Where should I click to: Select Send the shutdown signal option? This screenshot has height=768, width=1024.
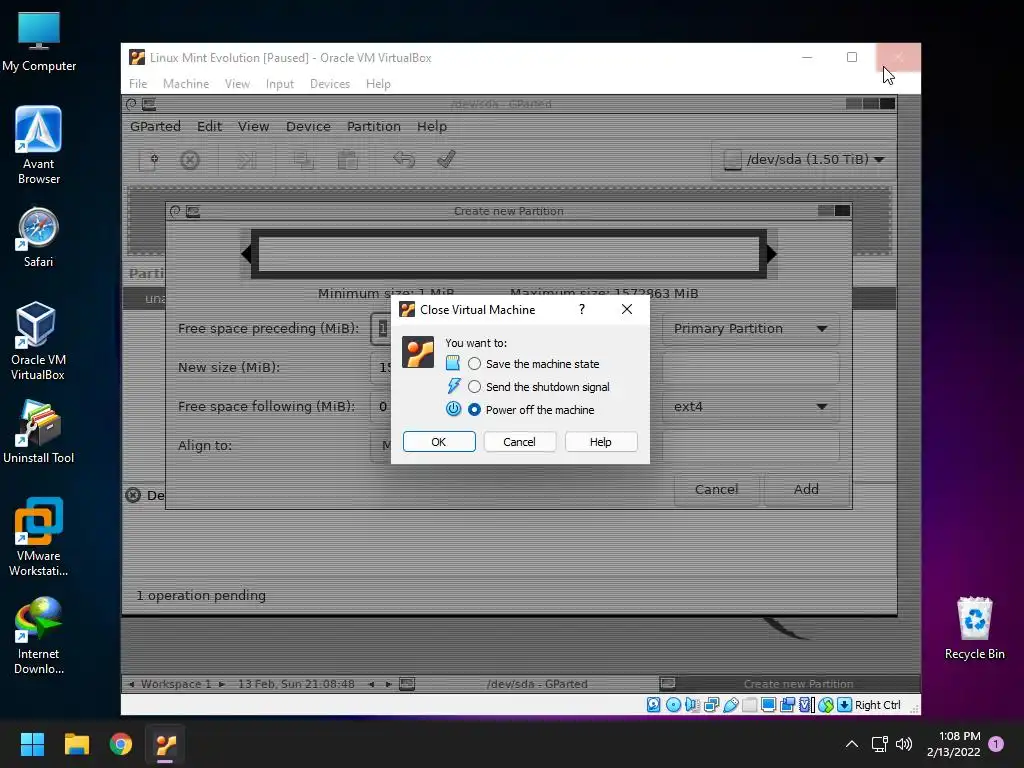(x=474, y=387)
